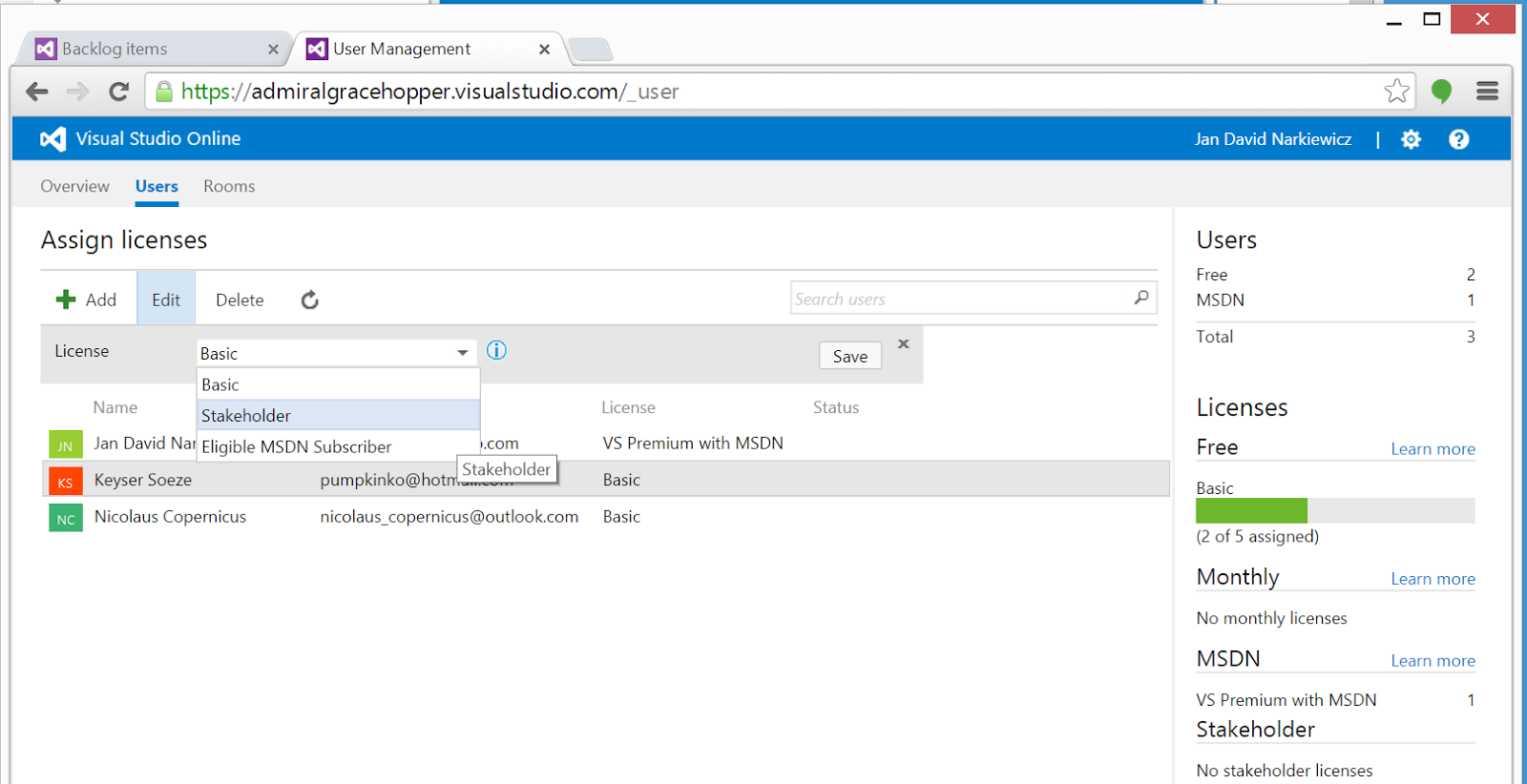Click the browser back arrow
This screenshot has width=1527, height=784.
point(37,92)
